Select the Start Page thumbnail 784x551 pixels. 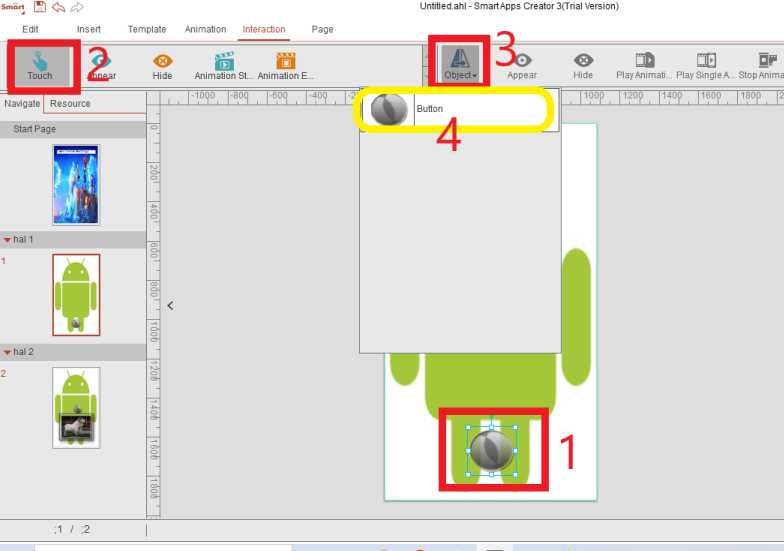[x=76, y=184]
